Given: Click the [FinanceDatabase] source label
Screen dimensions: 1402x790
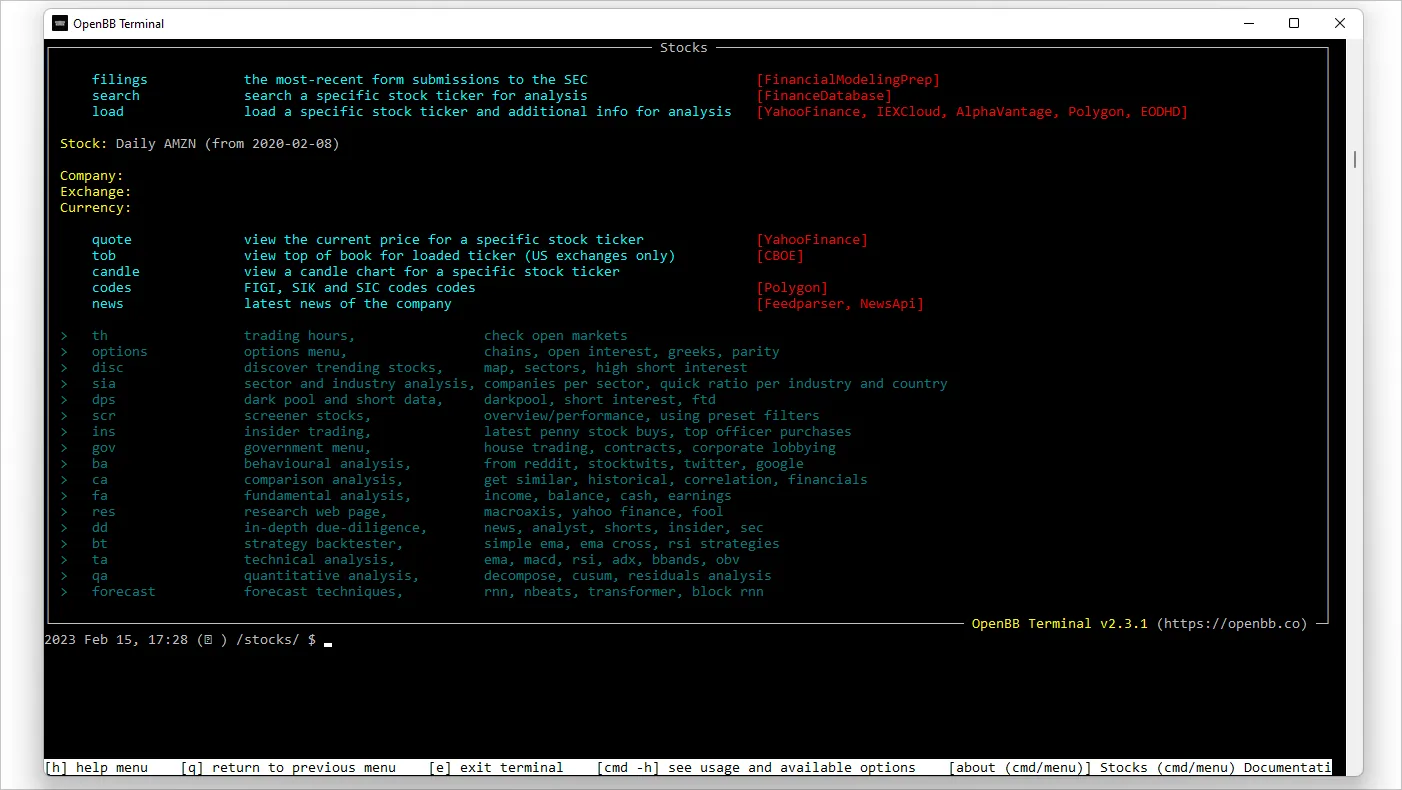Looking at the screenshot, I should [x=824, y=96].
